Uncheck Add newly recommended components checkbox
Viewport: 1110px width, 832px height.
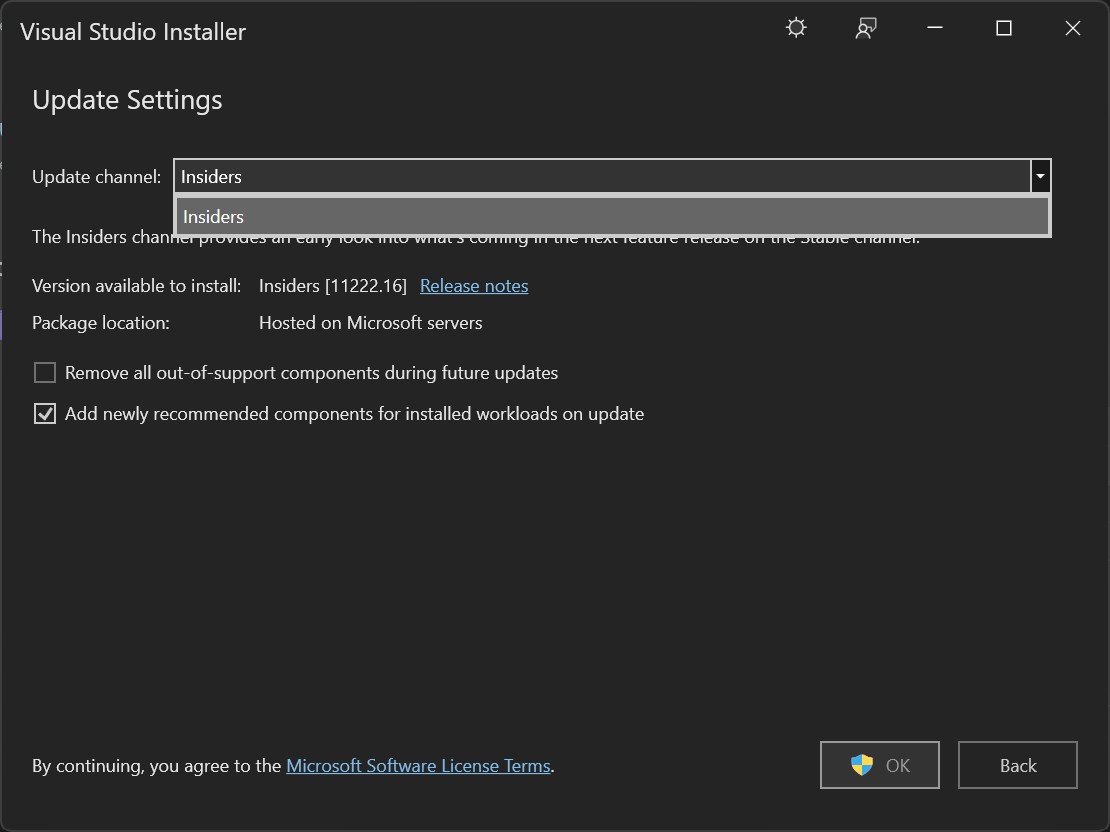pos(45,414)
